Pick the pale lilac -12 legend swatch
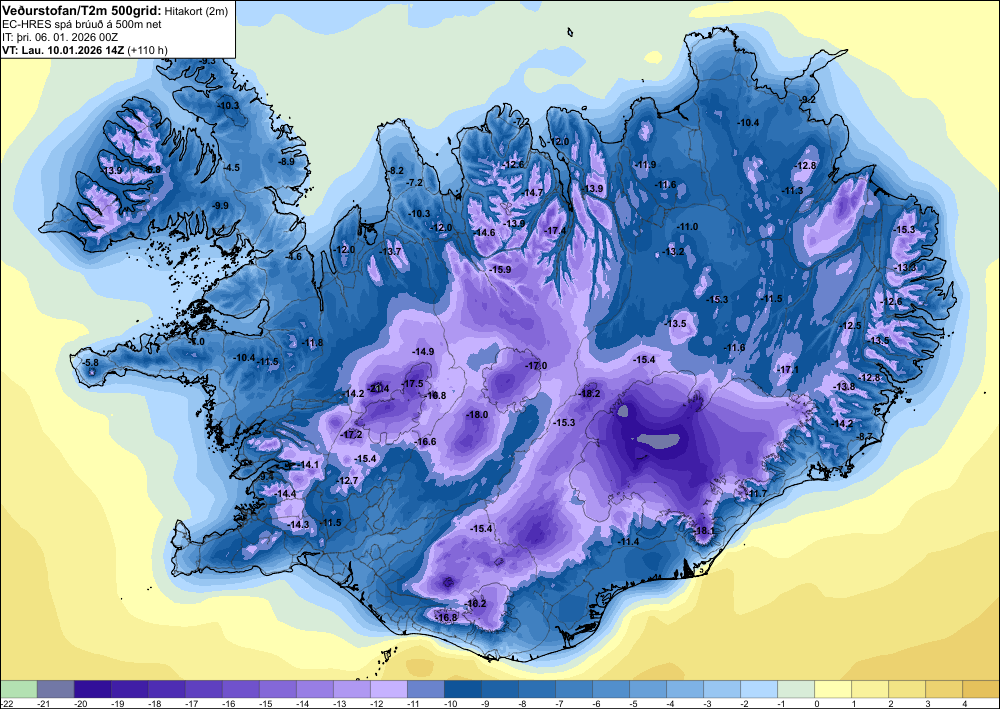1000x709 pixels. [389, 689]
